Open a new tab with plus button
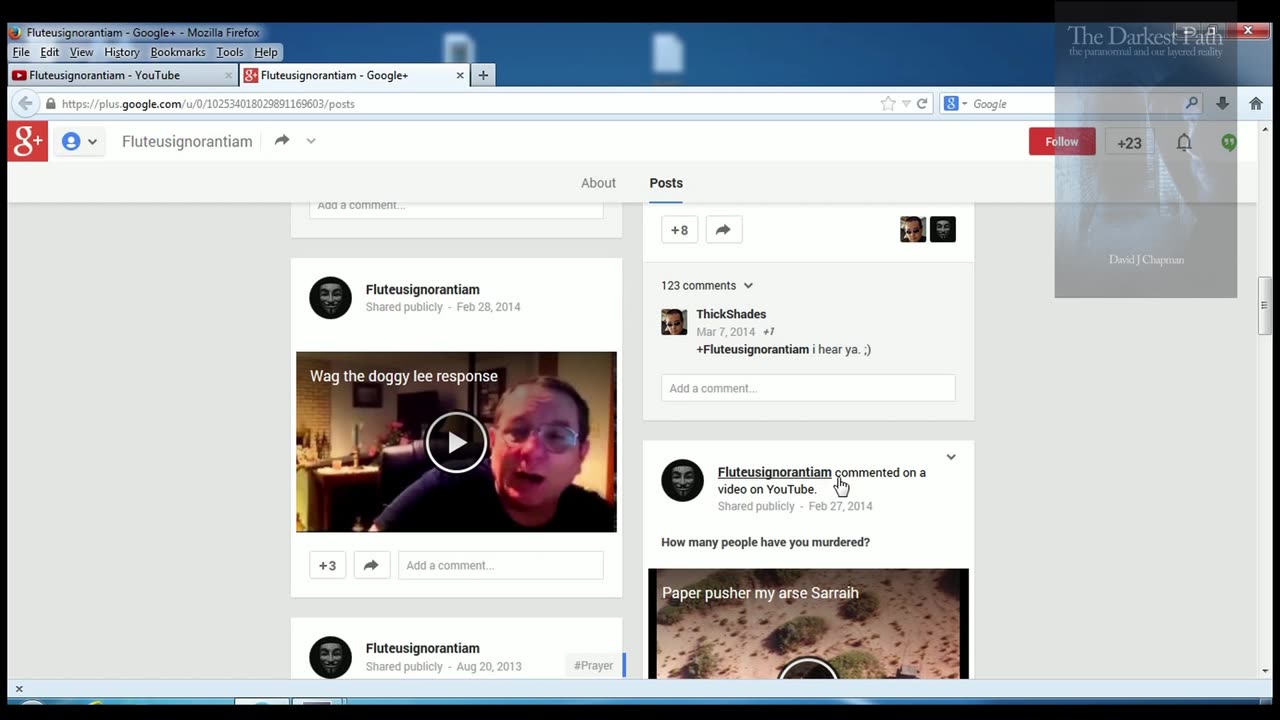Image resolution: width=1280 pixels, height=720 pixels. click(x=483, y=75)
